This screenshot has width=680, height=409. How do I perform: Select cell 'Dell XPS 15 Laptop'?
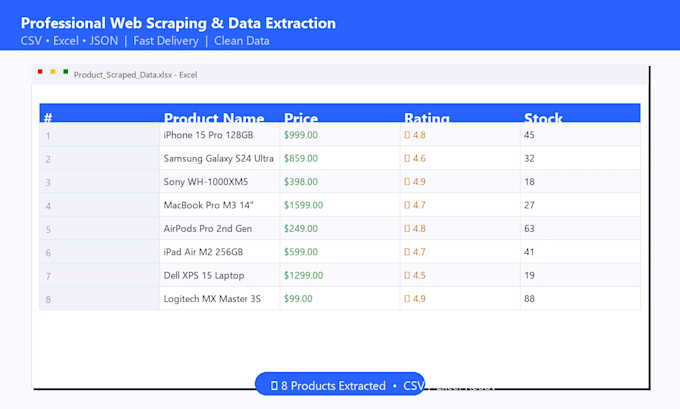point(219,275)
